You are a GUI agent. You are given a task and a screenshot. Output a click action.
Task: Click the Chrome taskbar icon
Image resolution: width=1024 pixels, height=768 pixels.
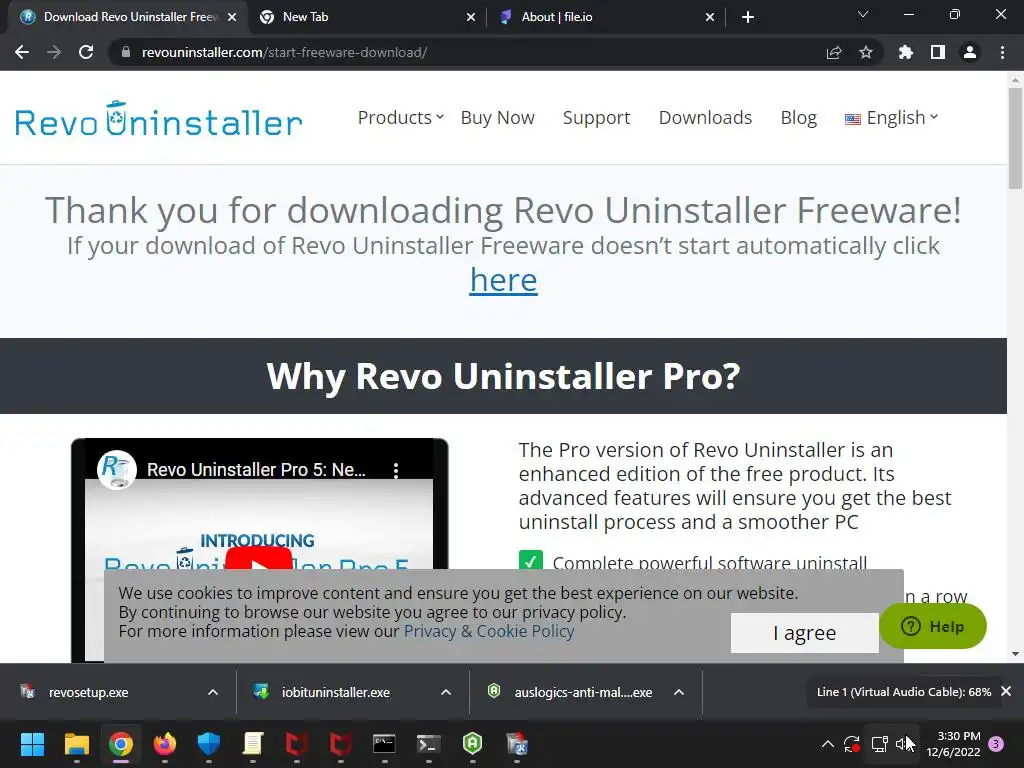coord(121,744)
